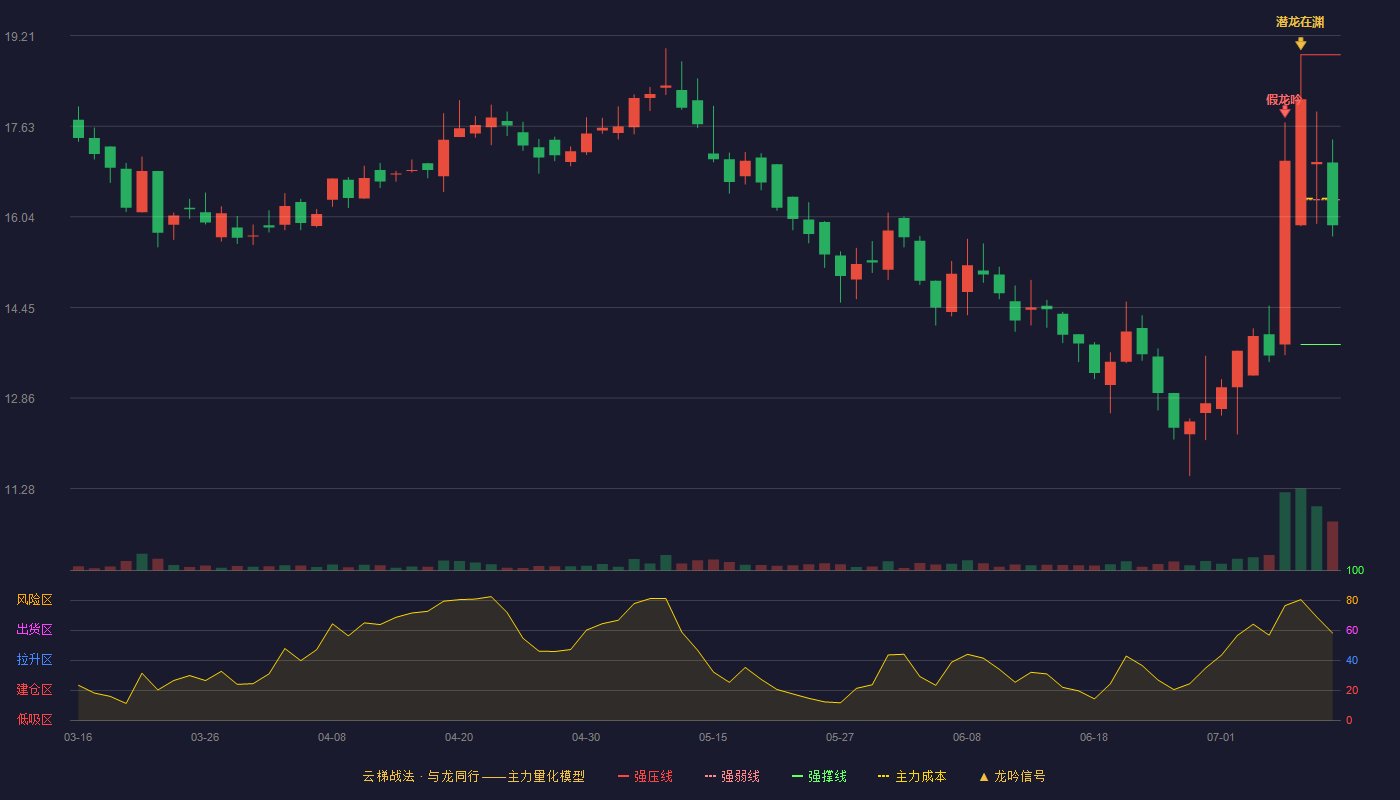Screen dimensions: 1400x800
Task: Click the yellow 潜龙在渊 arrow marker
Action: tap(1300, 44)
